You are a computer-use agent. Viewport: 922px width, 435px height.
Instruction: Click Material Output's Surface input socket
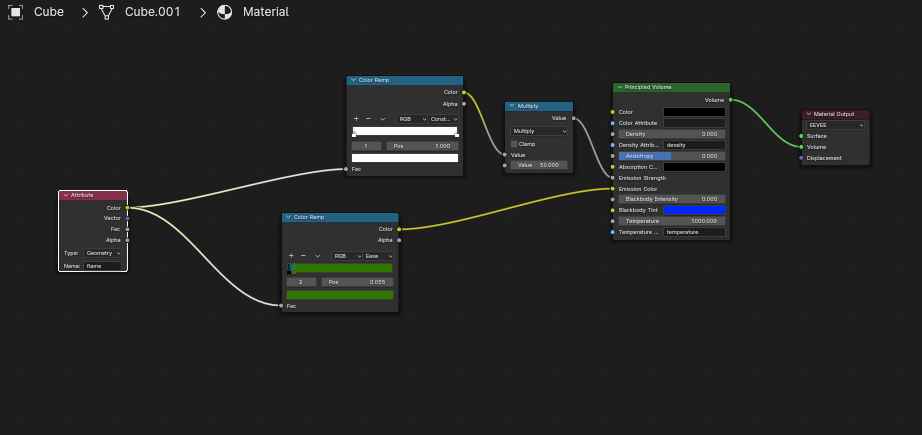801,136
